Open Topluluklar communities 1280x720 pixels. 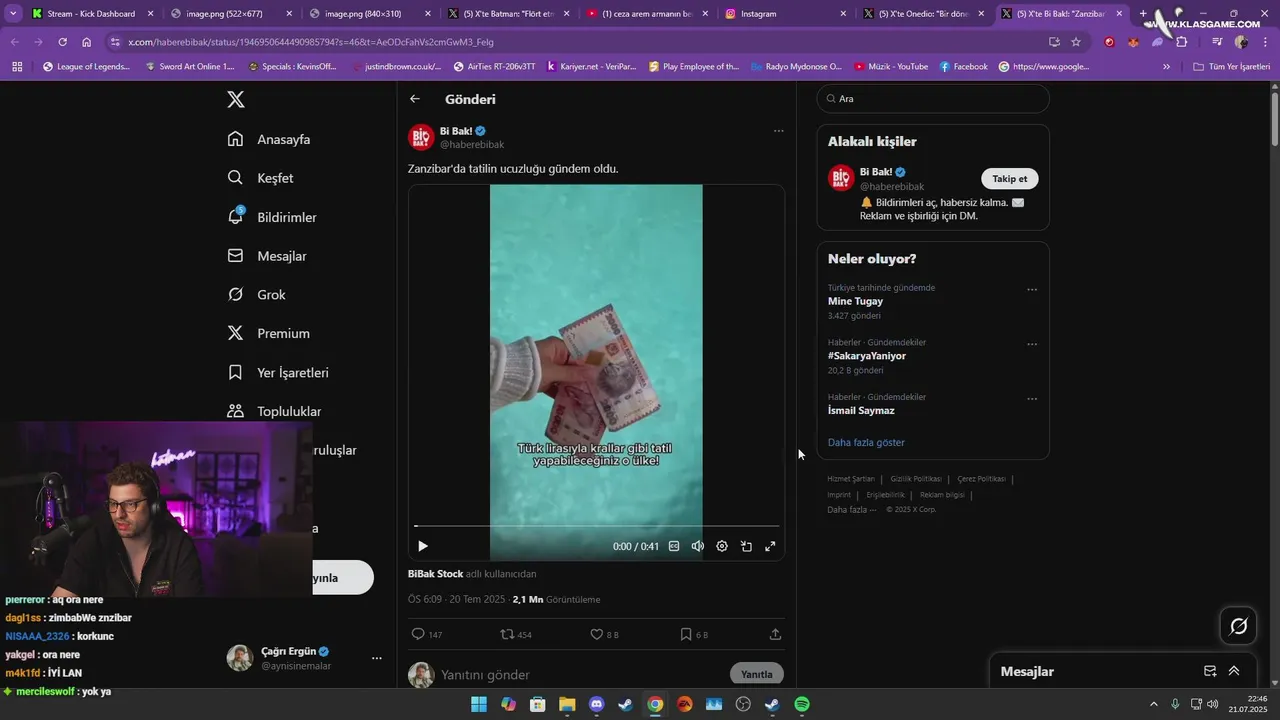(274, 411)
